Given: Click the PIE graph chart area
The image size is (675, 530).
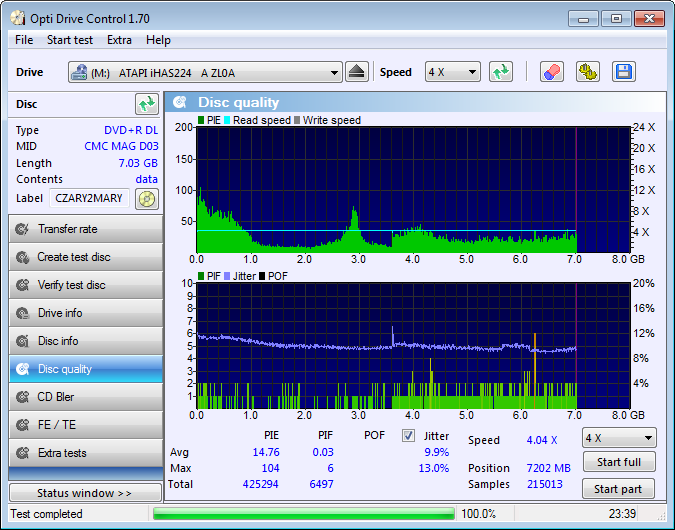Looking at the screenshot, I should click(x=413, y=189).
